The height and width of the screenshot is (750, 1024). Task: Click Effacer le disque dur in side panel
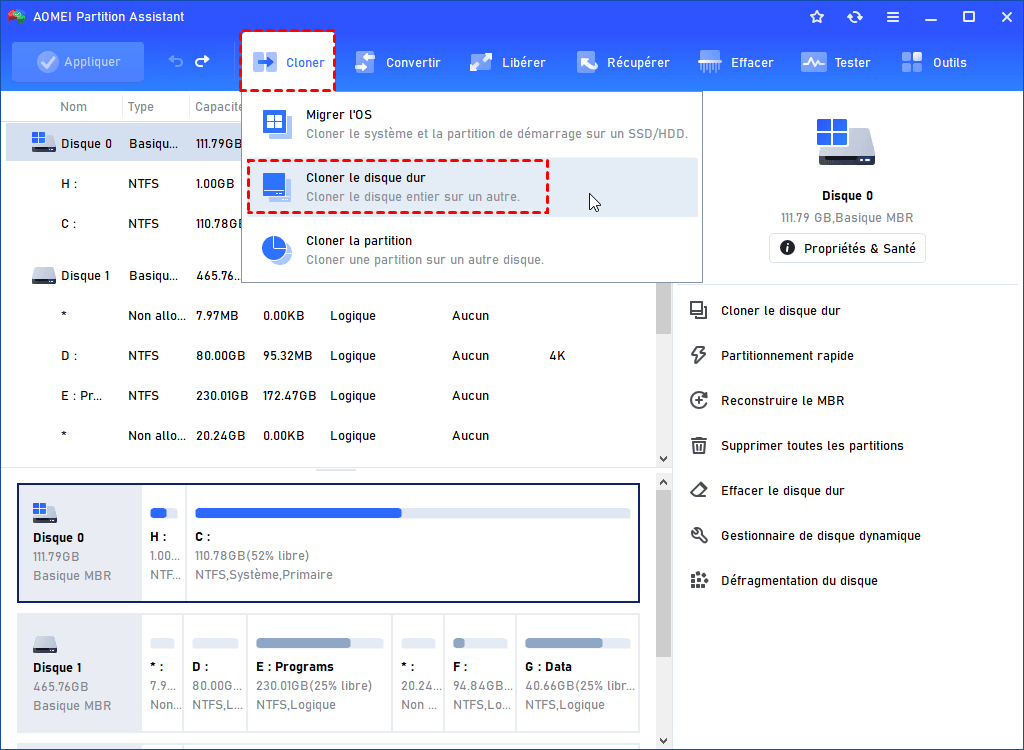[x=782, y=491]
